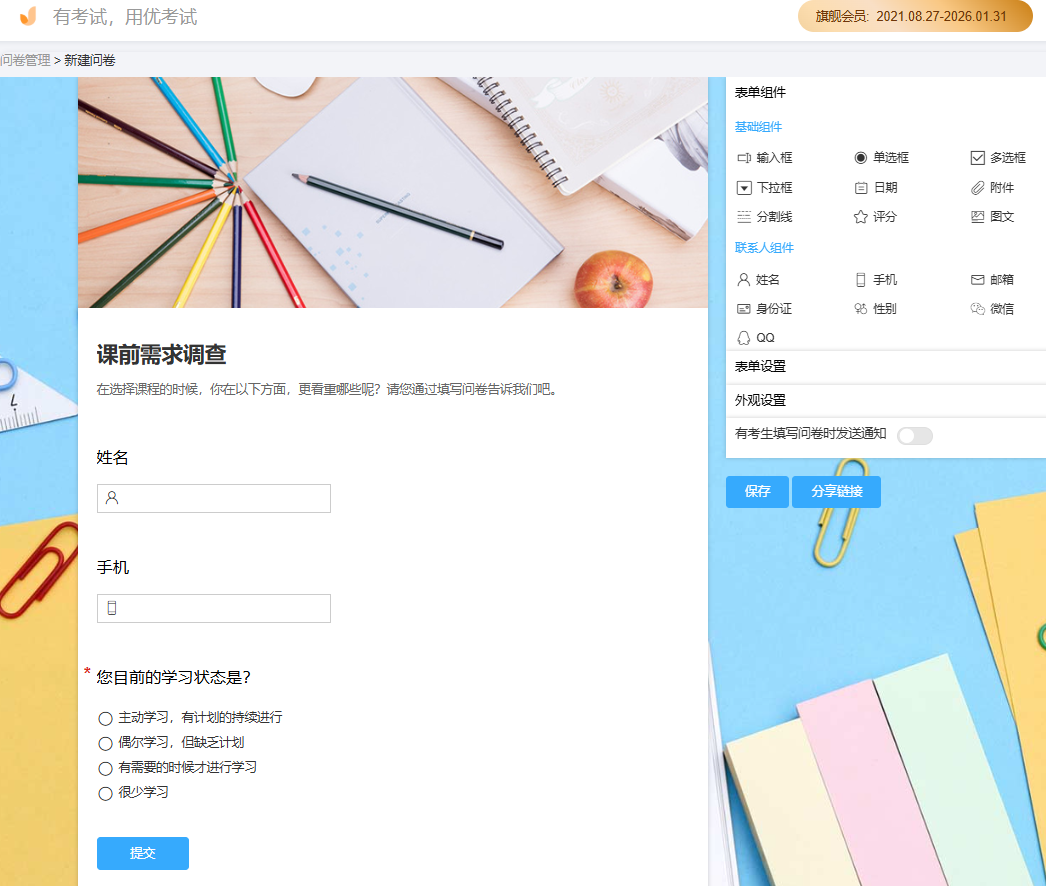Select the questionnaire description paragraph

click(326, 389)
